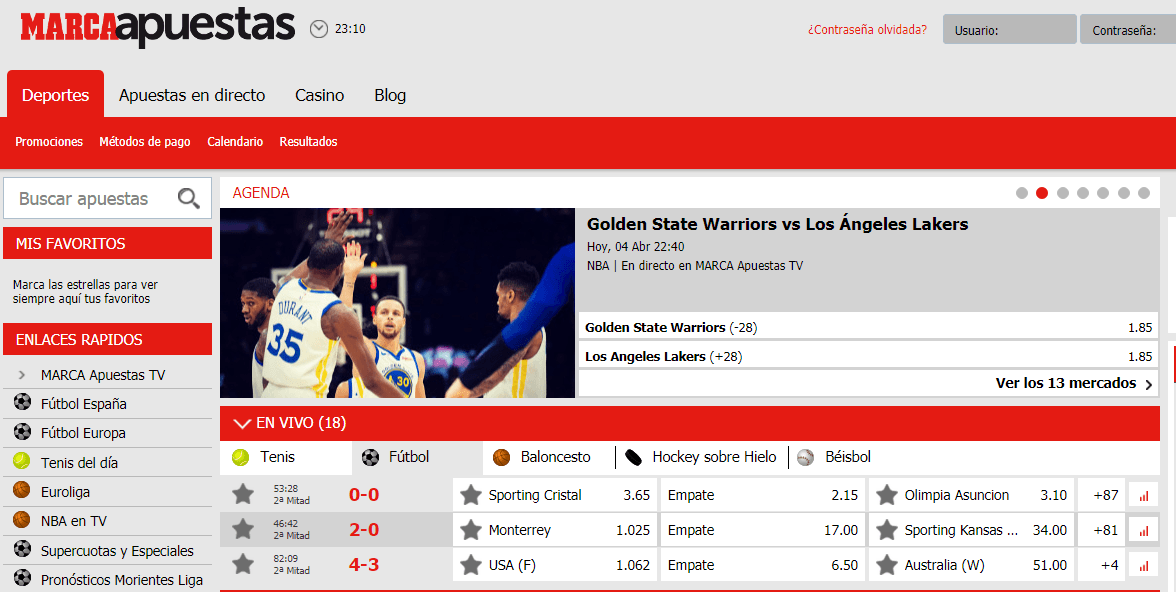
Task: Show +87 more markets
Action: click(x=1102, y=495)
